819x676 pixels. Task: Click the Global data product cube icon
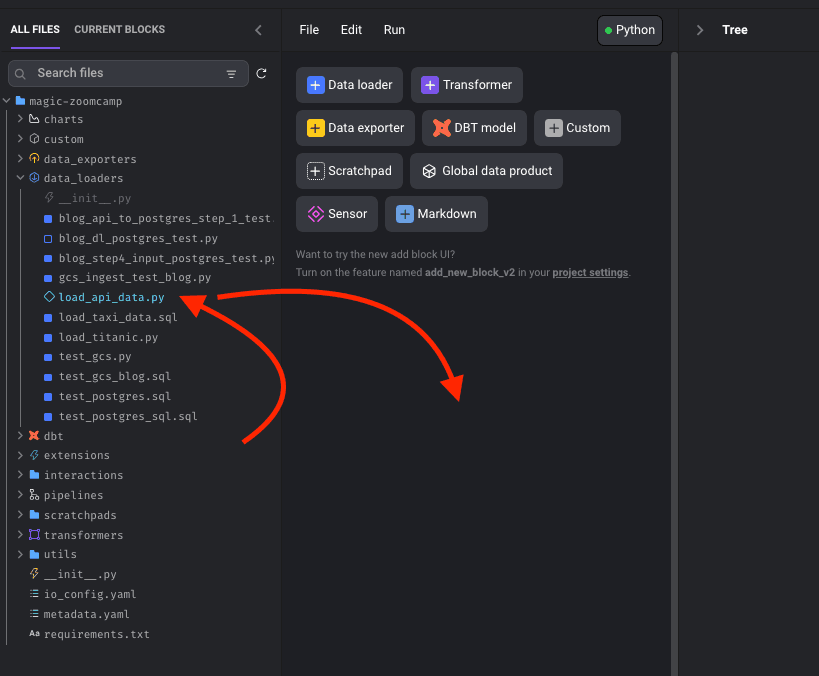429,171
